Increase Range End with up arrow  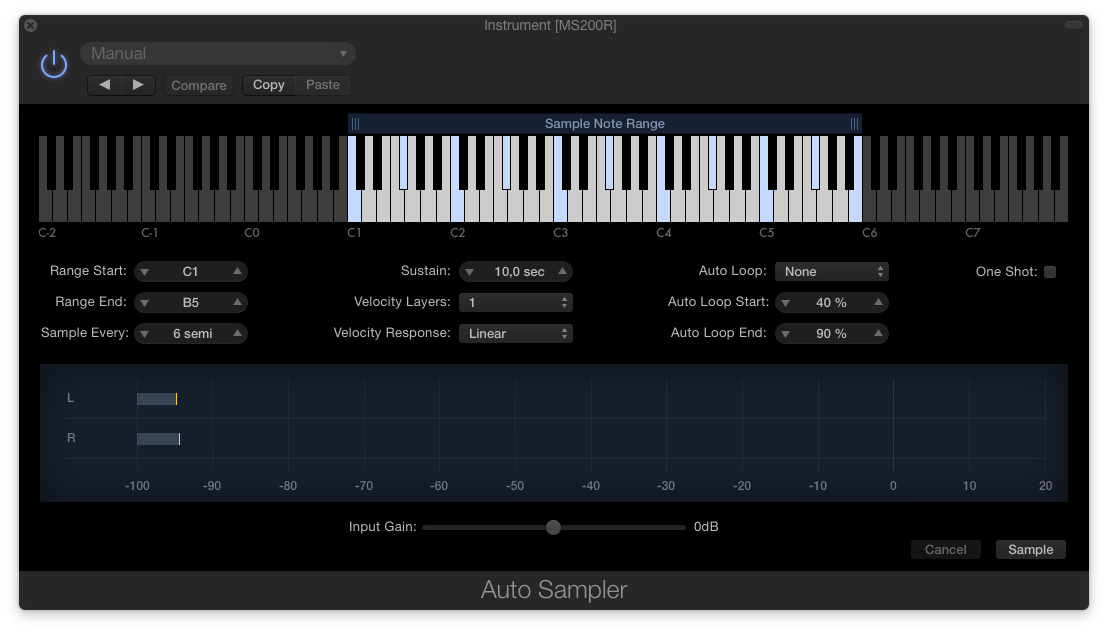237,302
